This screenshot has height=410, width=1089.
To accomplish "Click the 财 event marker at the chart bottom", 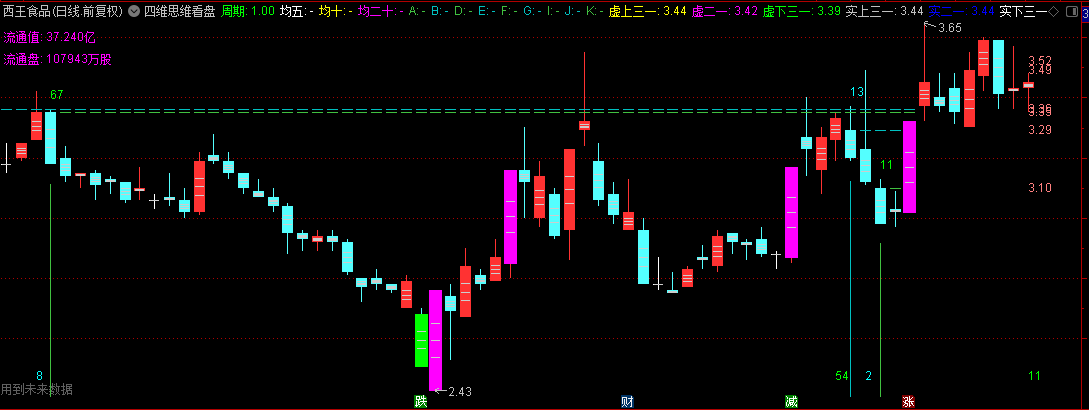I will (x=627, y=401).
